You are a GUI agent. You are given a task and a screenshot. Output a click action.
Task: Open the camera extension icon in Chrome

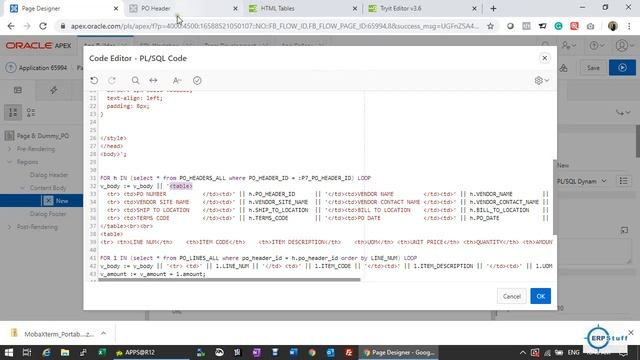pos(590,26)
